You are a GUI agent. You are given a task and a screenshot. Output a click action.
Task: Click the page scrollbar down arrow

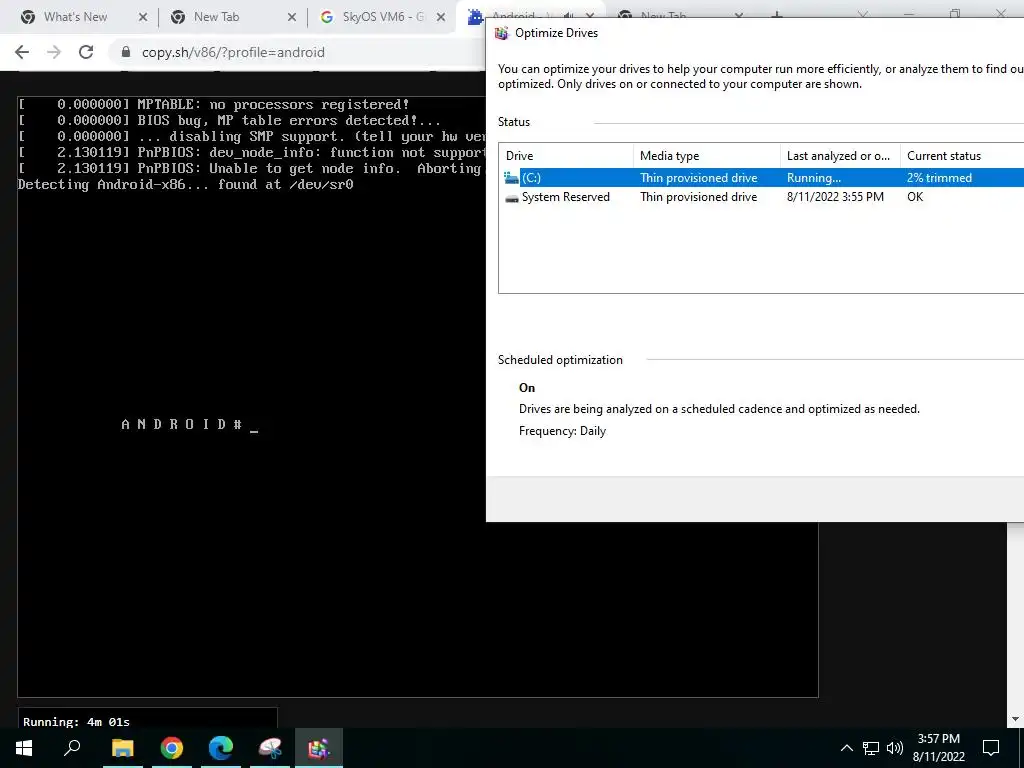pyautogui.click(x=1015, y=720)
